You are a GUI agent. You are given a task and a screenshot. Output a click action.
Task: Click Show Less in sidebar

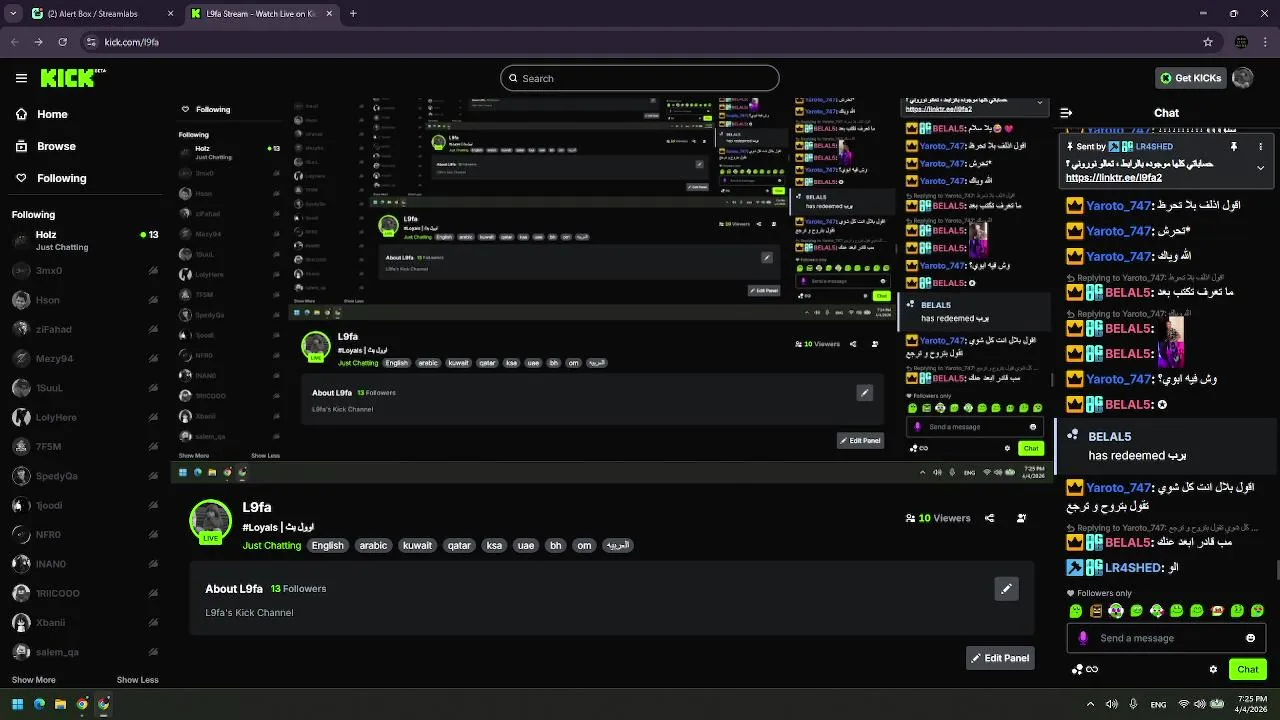[x=137, y=680]
